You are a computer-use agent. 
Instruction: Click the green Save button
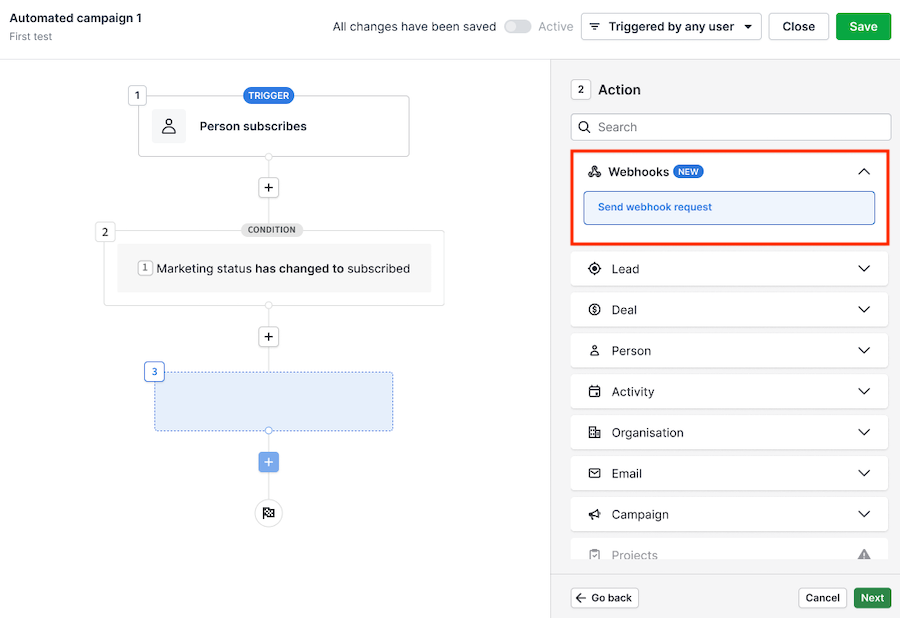click(863, 26)
